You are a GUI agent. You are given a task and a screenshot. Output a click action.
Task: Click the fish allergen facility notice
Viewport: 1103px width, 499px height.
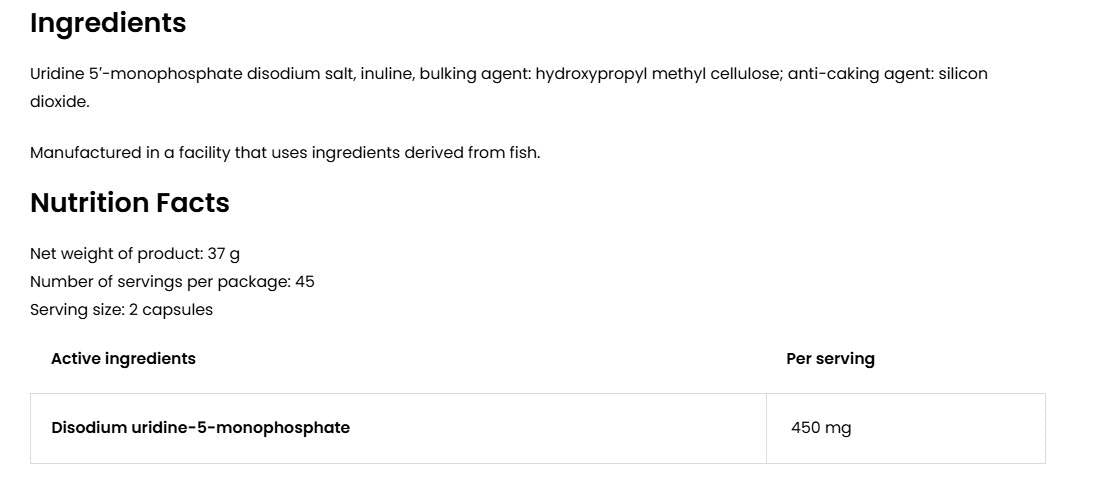coord(285,153)
